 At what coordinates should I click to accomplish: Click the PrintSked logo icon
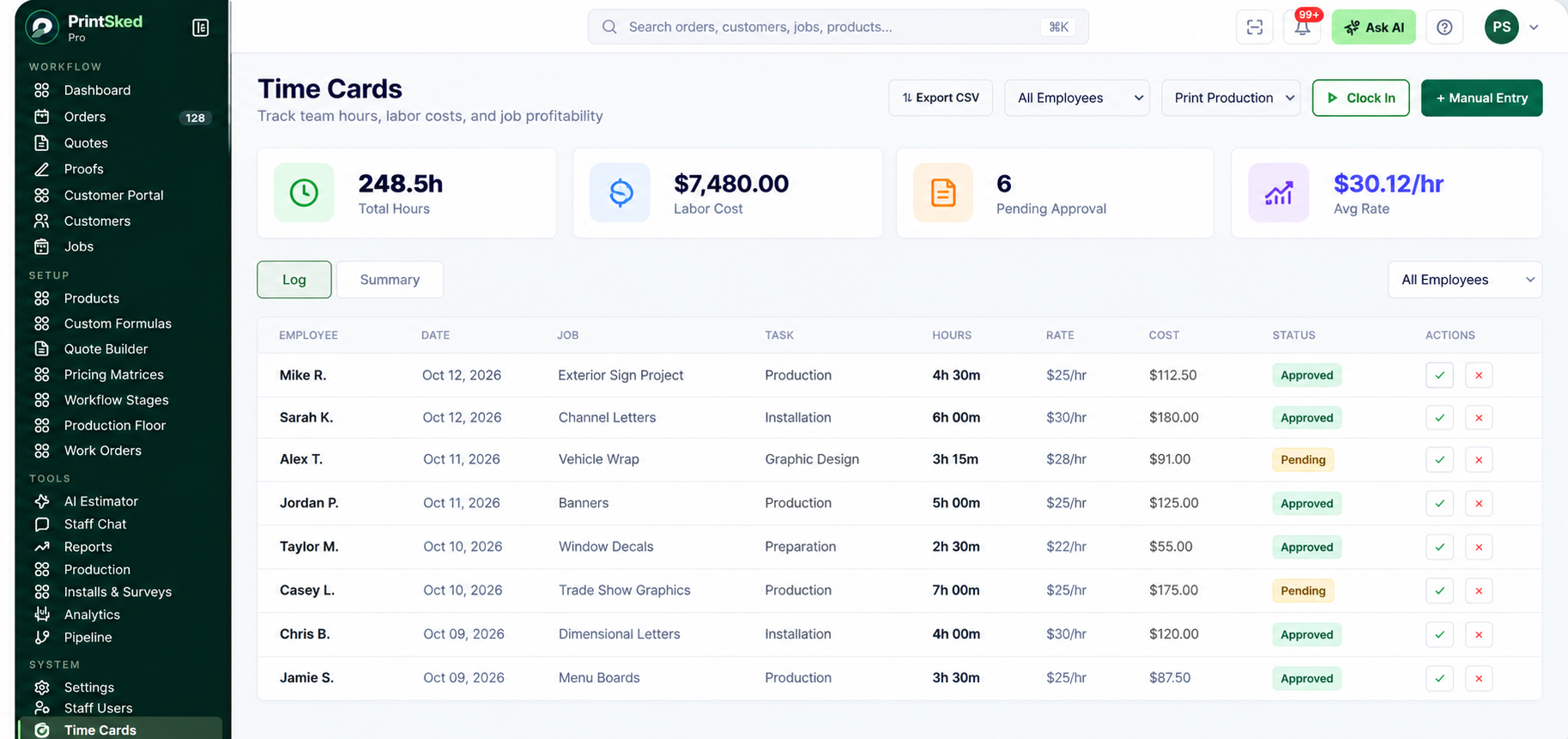click(42, 27)
